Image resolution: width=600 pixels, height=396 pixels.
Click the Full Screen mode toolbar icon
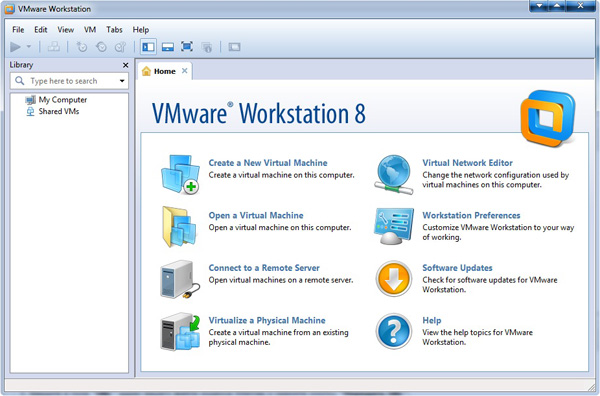tap(187, 47)
